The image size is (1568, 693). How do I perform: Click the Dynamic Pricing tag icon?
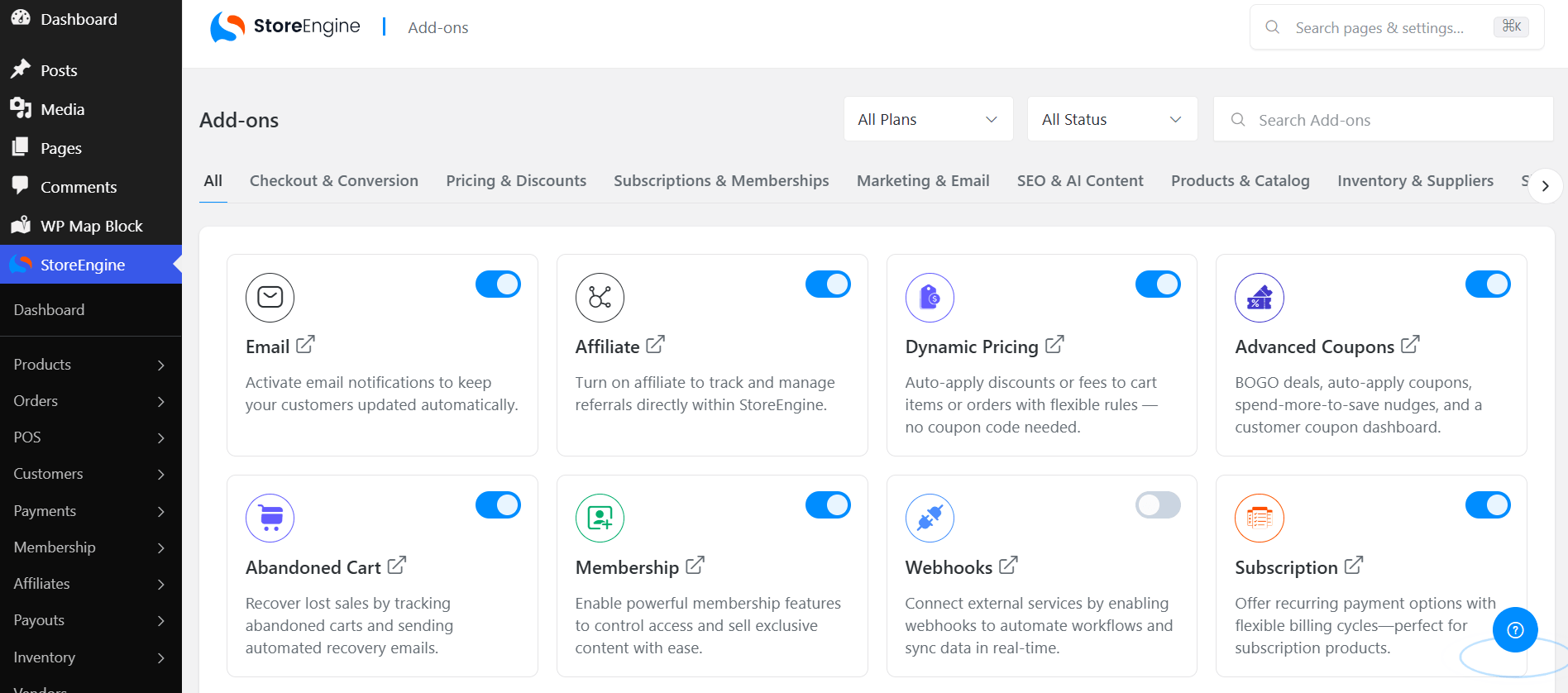tap(930, 297)
